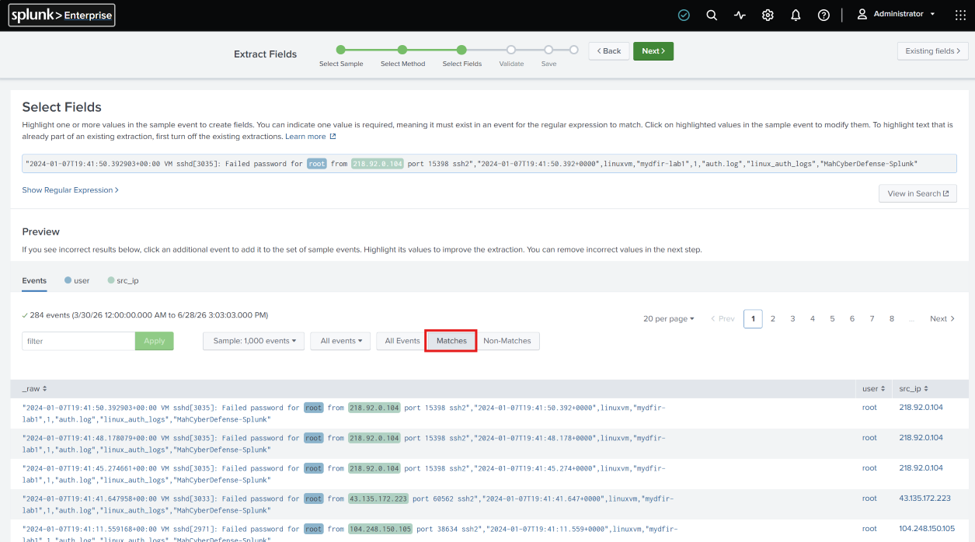This screenshot has width=975, height=542.
Task: Click the Splunk Enterprise logo
Action: coord(62,15)
